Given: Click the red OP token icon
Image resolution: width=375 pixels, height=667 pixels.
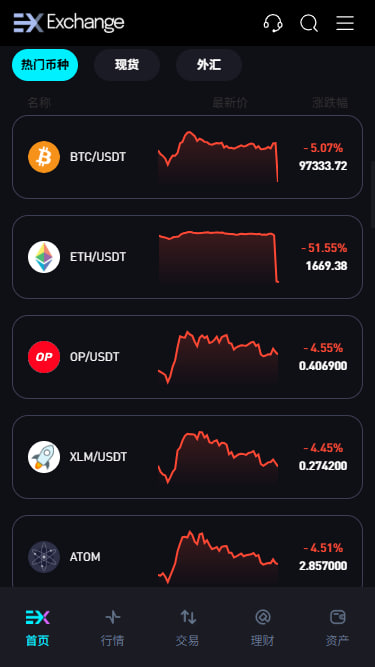Looking at the screenshot, I should [44, 357].
